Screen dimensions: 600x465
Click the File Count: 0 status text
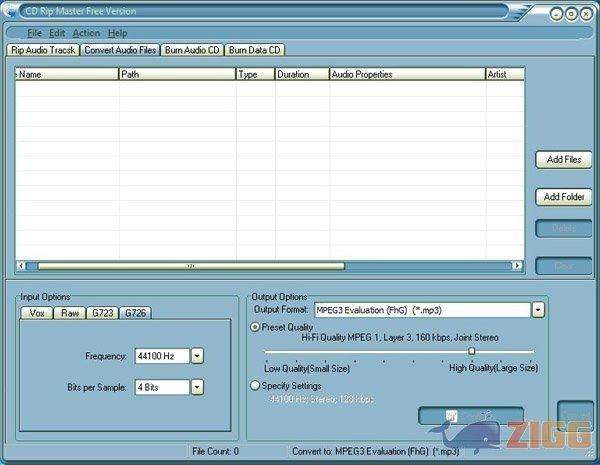pos(215,452)
